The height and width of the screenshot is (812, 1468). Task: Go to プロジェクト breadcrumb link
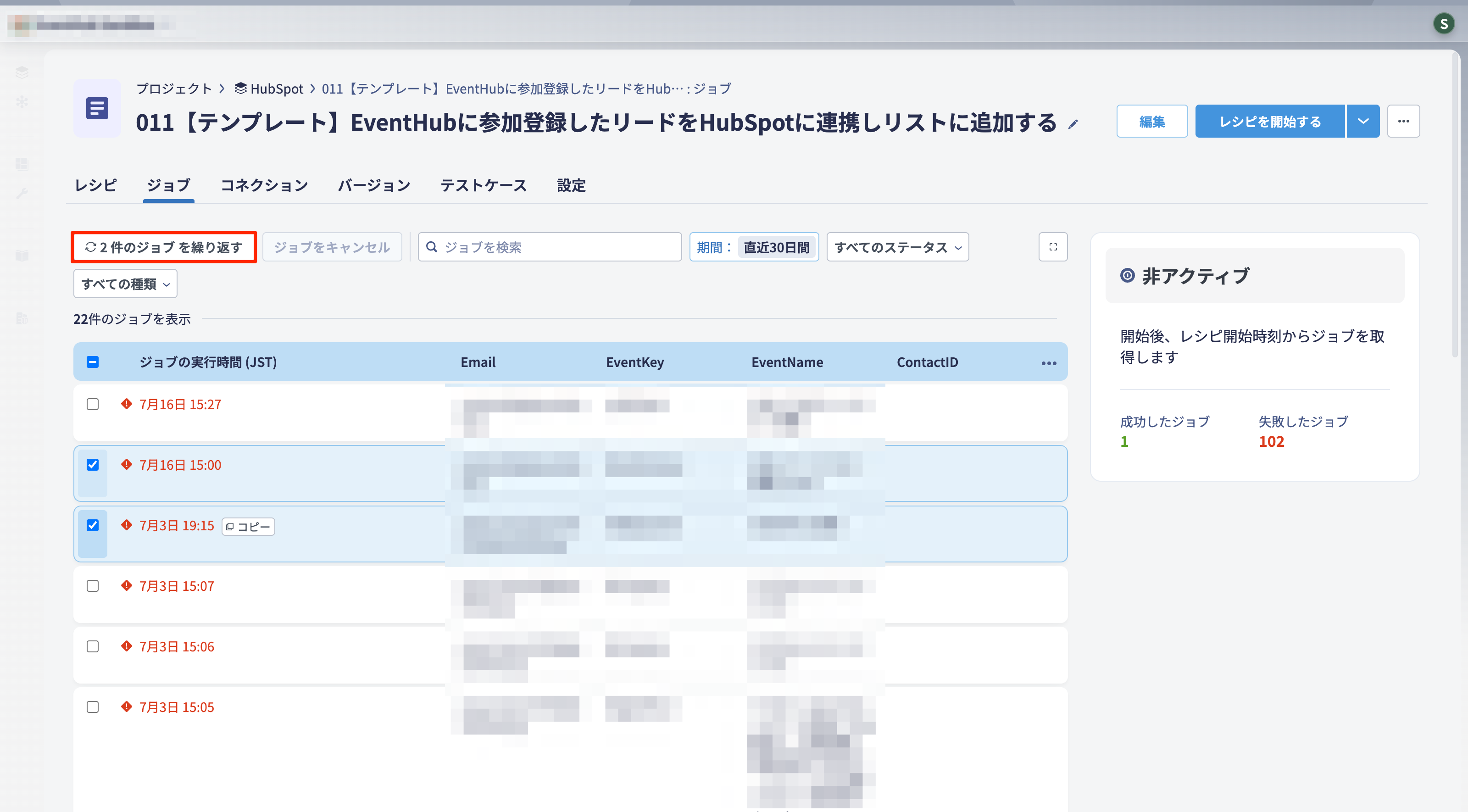coord(174,89)
